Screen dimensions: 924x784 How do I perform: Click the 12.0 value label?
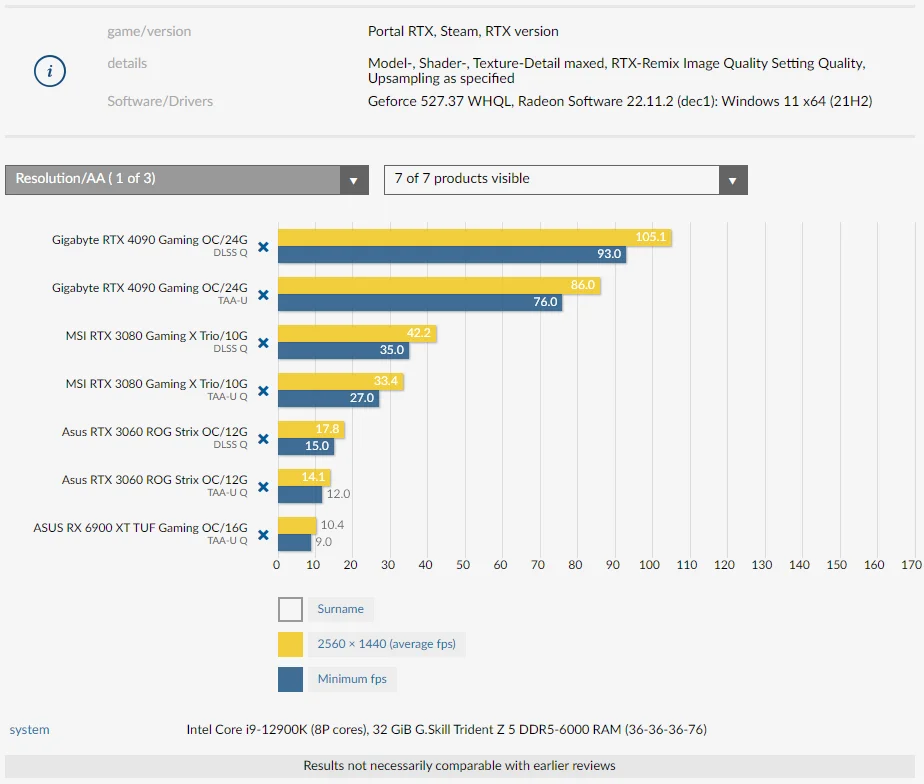pyautogui.click(x=338, y=494)
